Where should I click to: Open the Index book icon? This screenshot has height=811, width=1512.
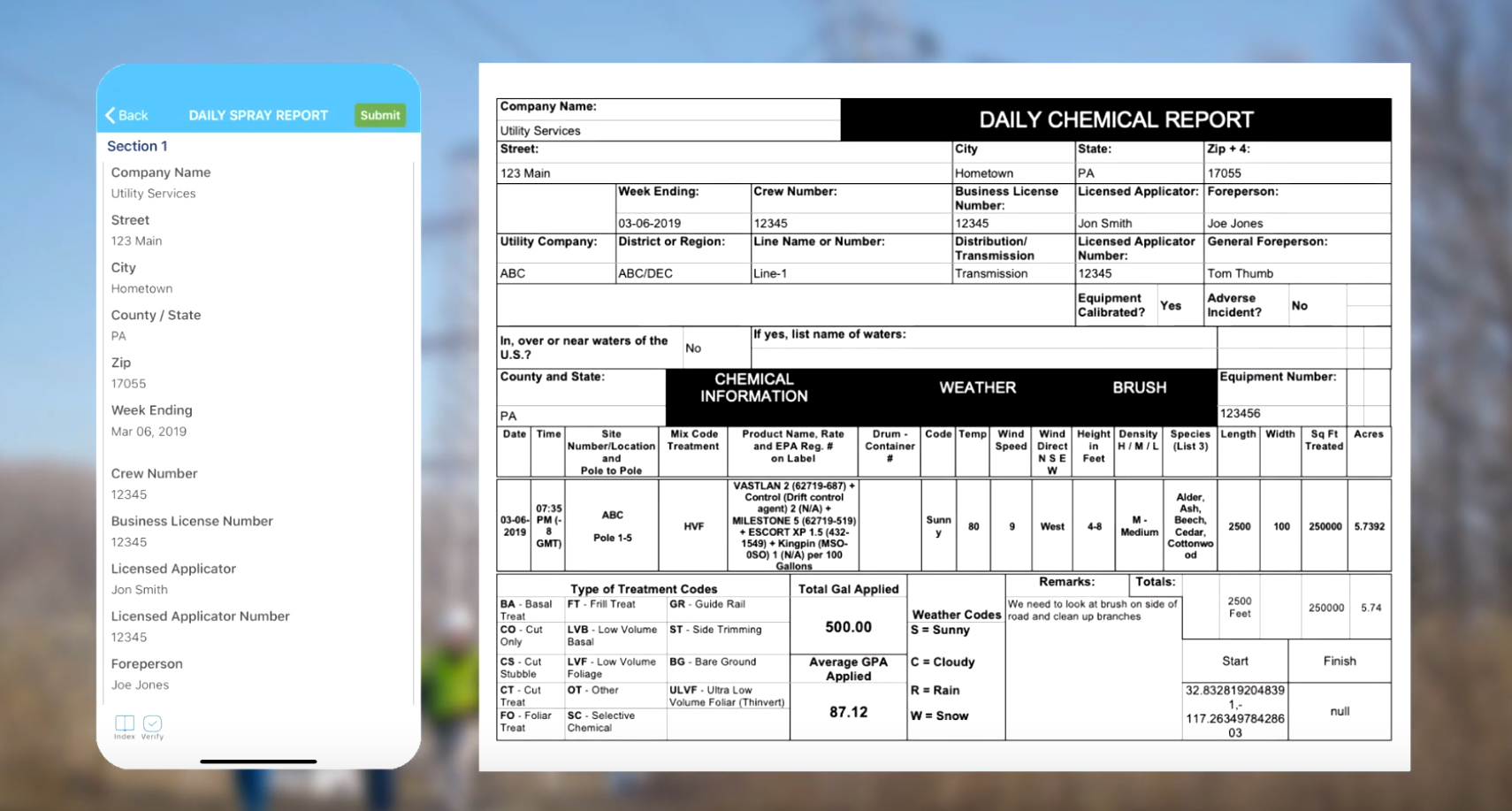[x=125, y=723]
